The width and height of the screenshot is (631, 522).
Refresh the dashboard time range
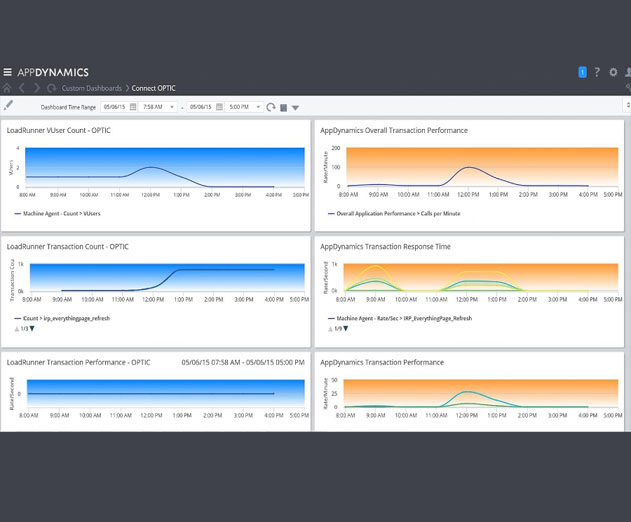tap(271, 107)
